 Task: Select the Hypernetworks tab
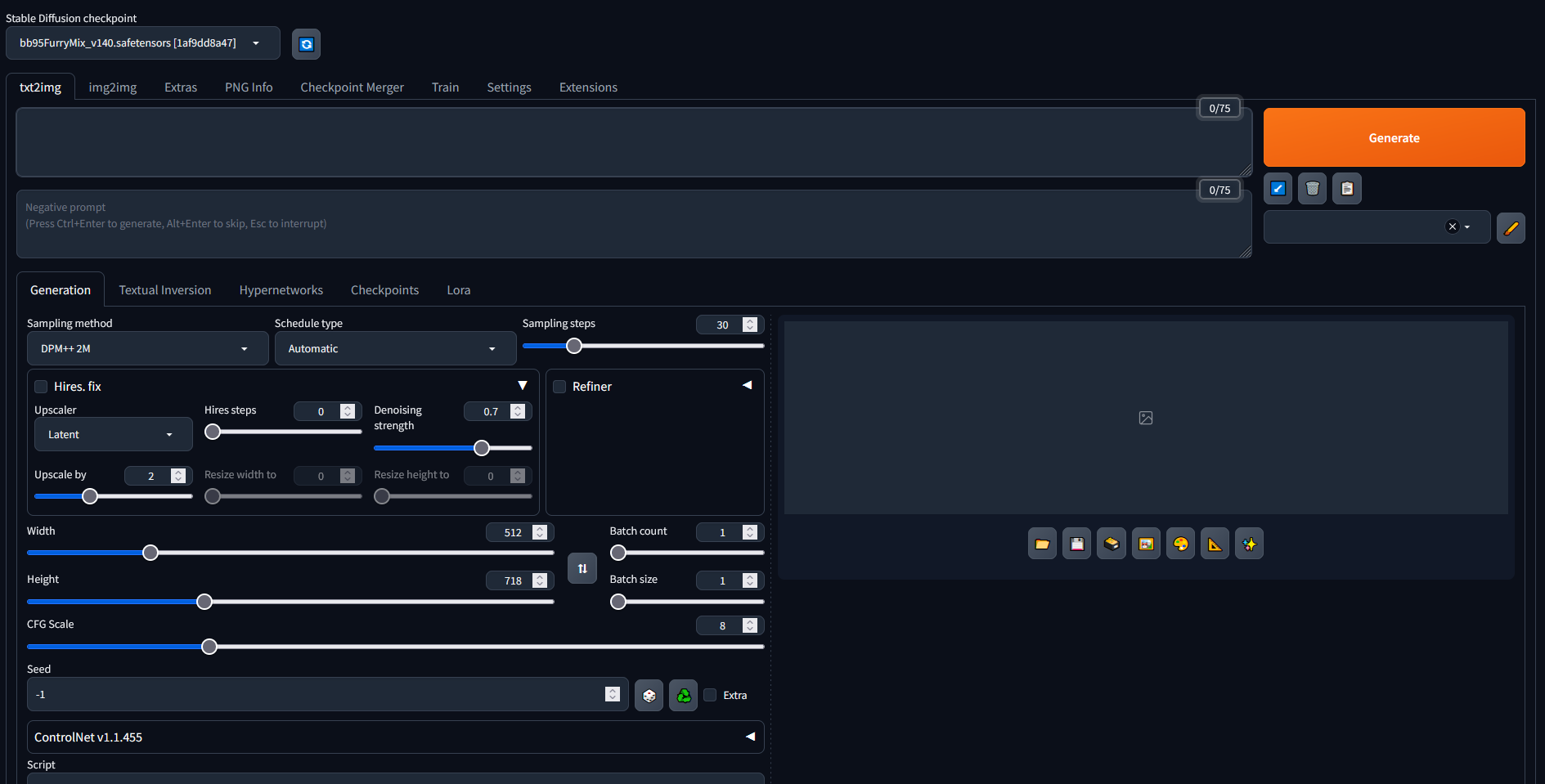pyautogui.click(x=281, y=290)
